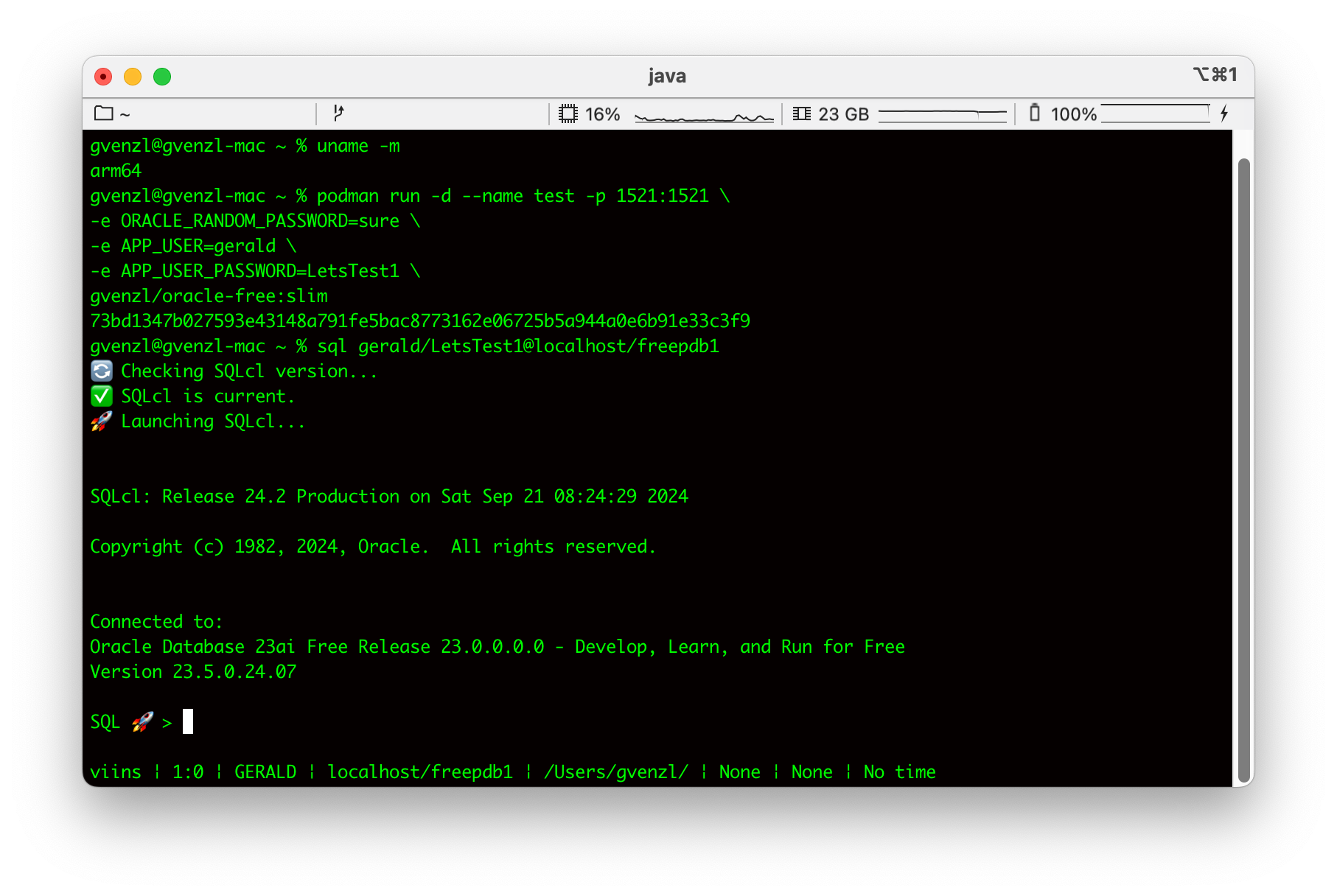The height and width of the screenshot is (896, 1337).
Task: Click the green checkmark before SQLcl is current
Action: click(102, 396)
